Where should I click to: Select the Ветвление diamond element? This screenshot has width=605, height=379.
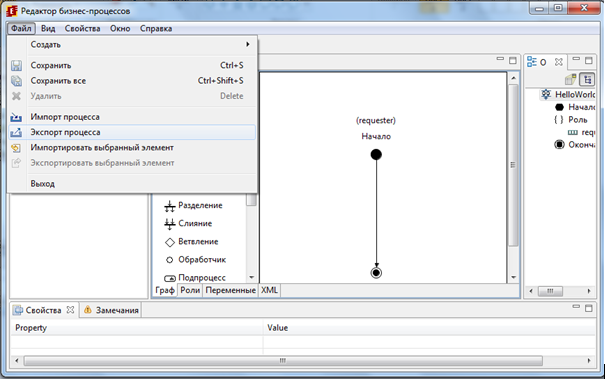pos(191,242)
